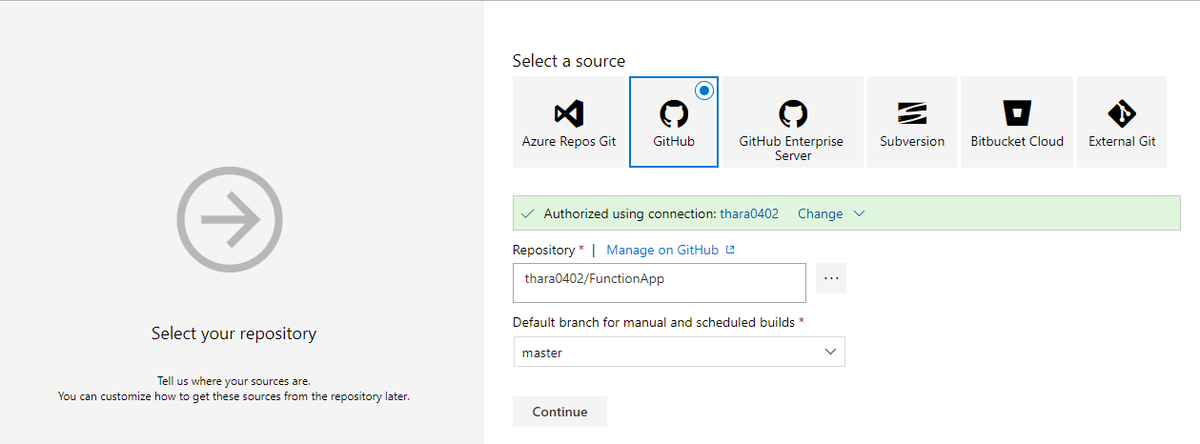Click the Bitbucket Cloud label text
1200x444 pixels.
pos(1017,142)
